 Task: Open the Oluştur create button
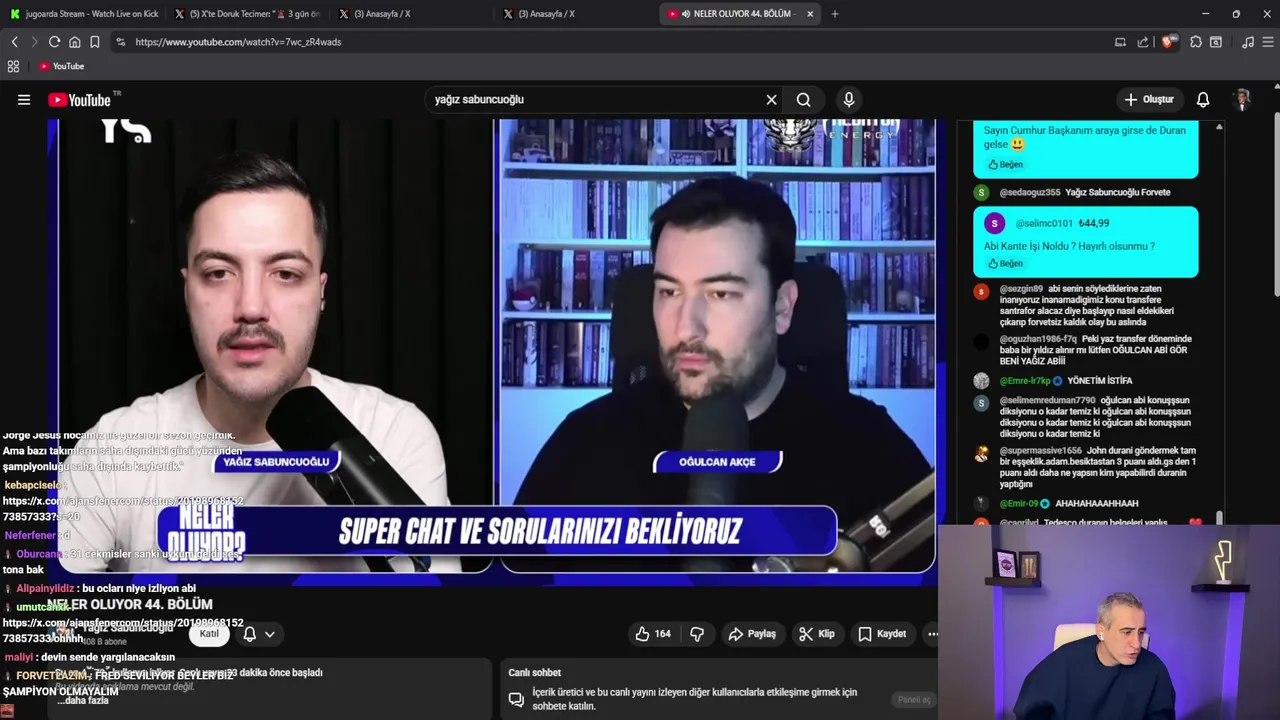(x=1148, y=100)
